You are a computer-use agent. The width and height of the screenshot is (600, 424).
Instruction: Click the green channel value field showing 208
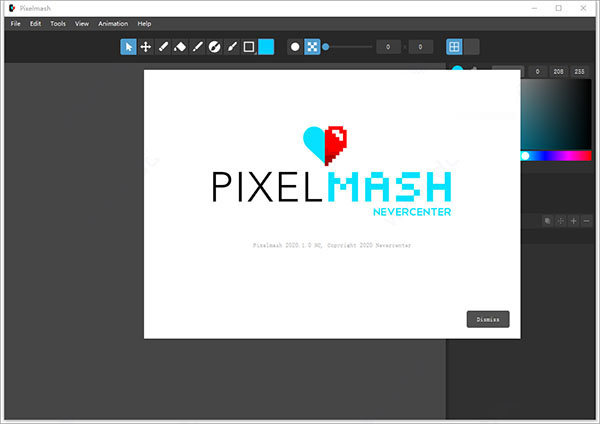point(558,72)
